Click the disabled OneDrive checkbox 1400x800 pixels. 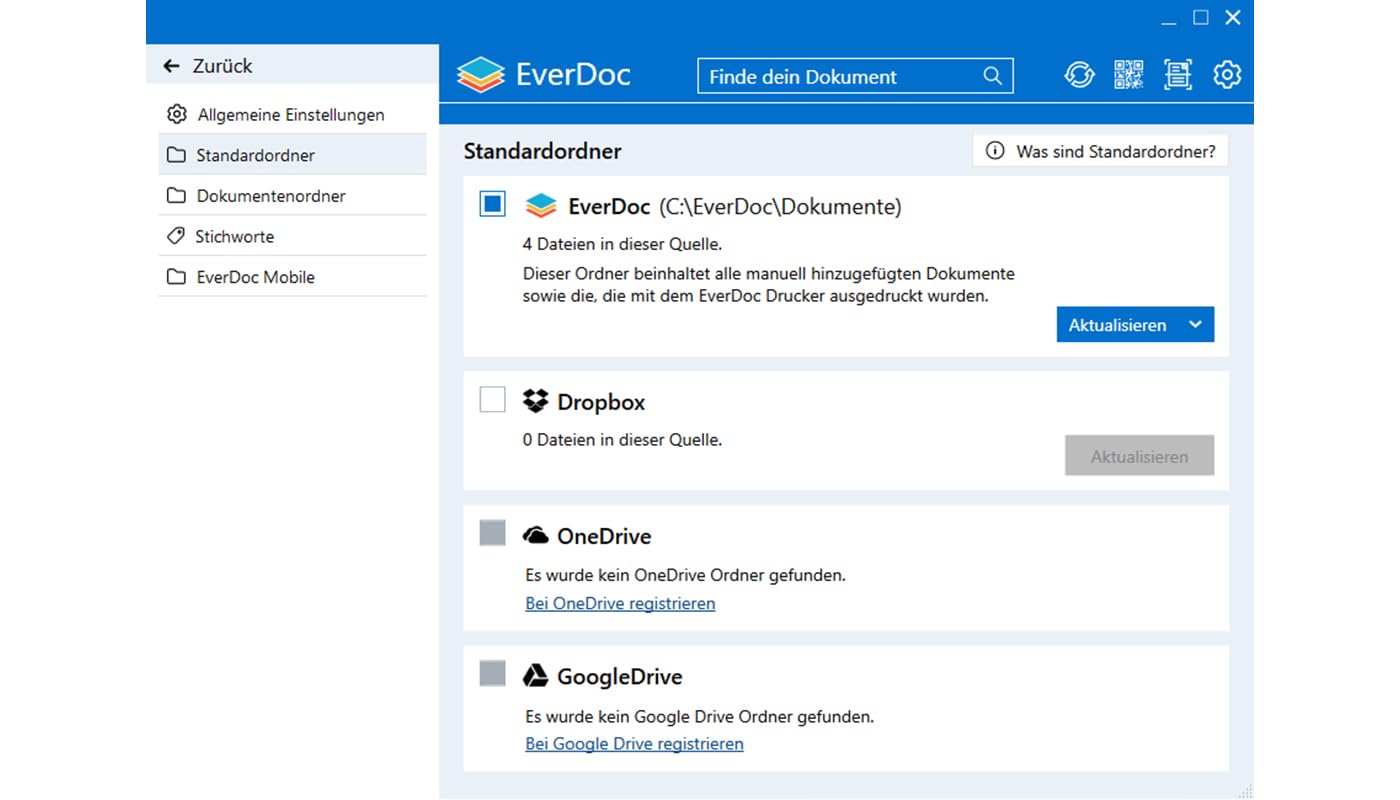coord(493,533)
